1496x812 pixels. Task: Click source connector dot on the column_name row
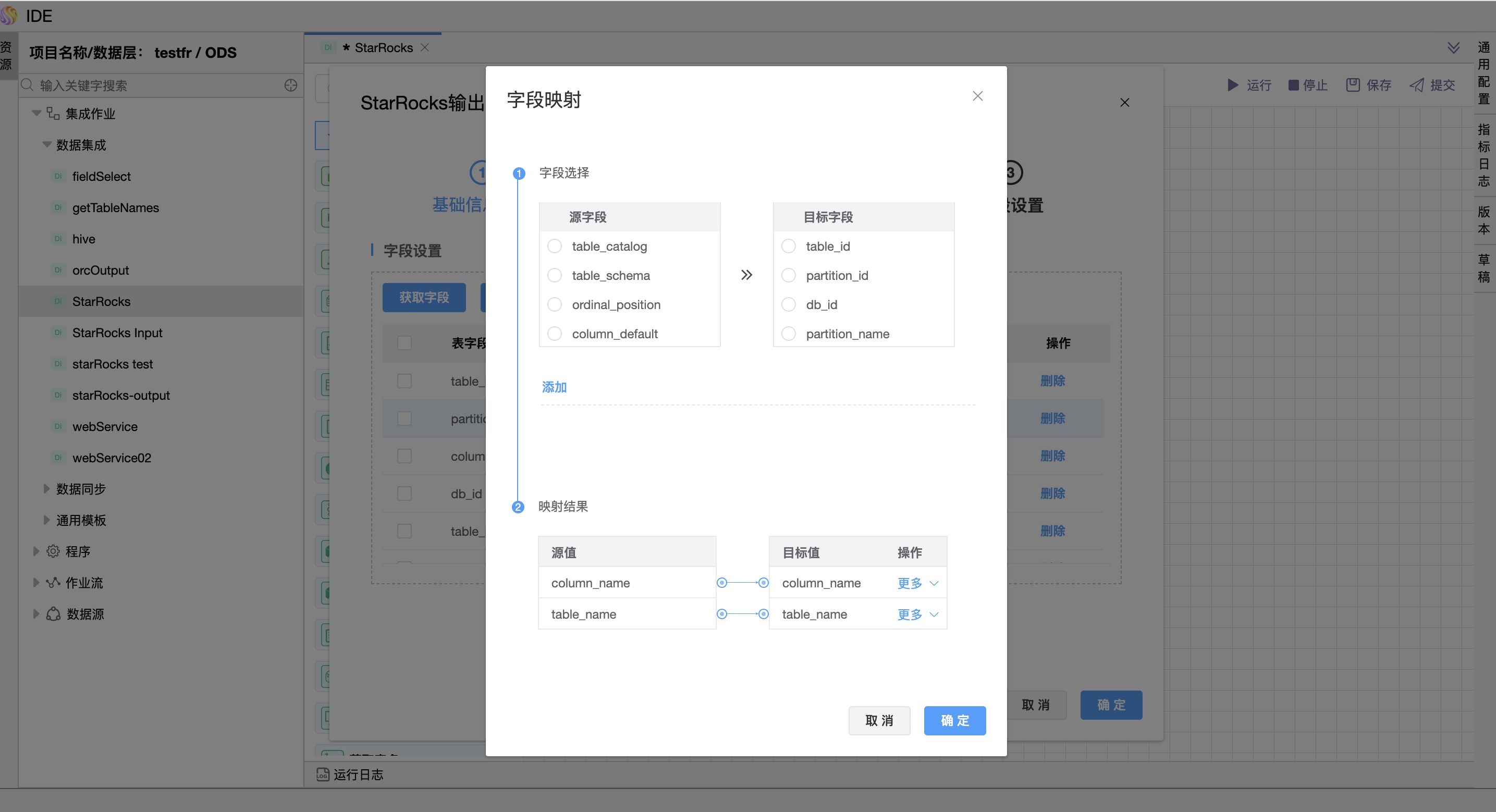click(x=722, y=583)
